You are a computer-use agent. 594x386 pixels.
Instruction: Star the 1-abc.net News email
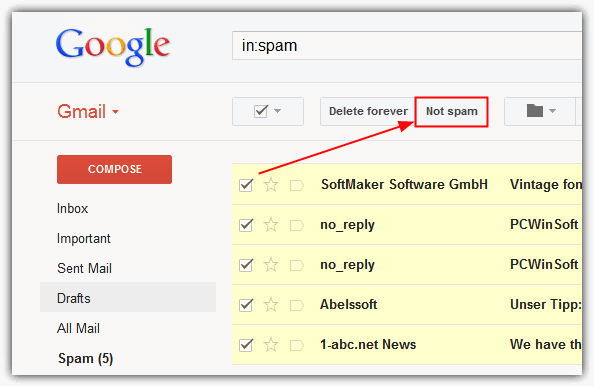coord(271,345)
